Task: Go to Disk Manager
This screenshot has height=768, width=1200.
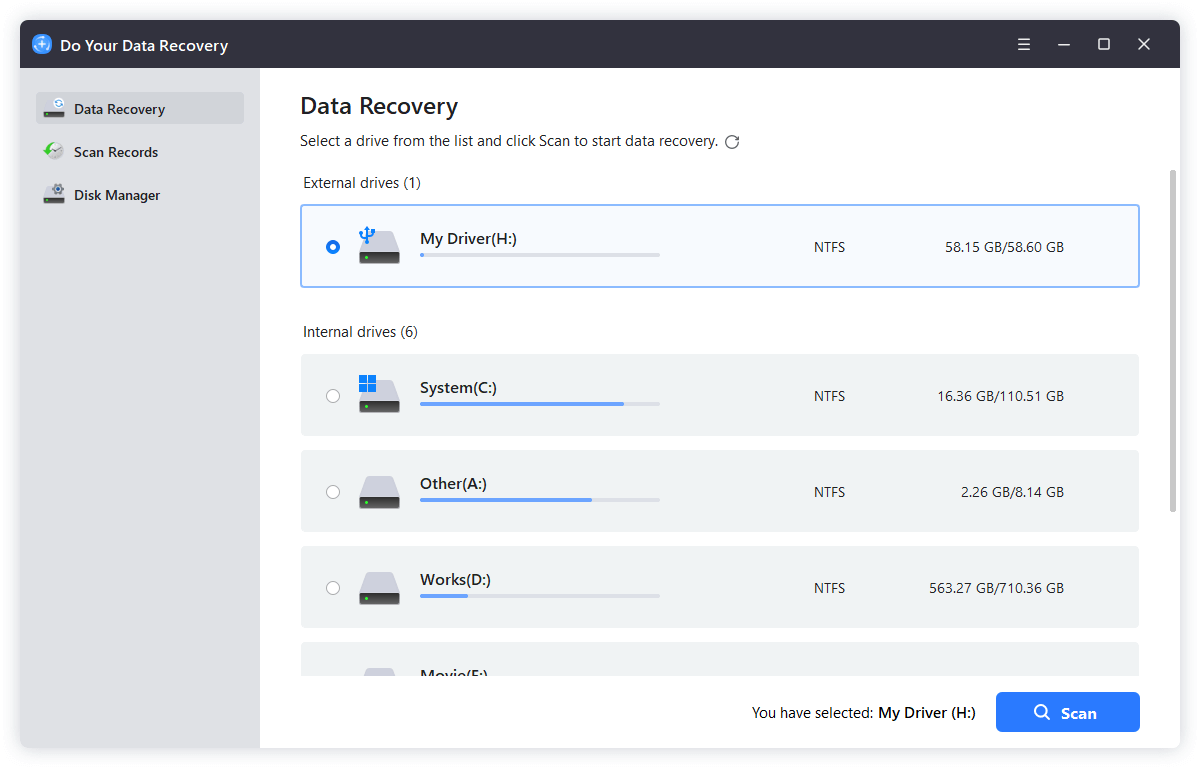Action: [140, 194]
